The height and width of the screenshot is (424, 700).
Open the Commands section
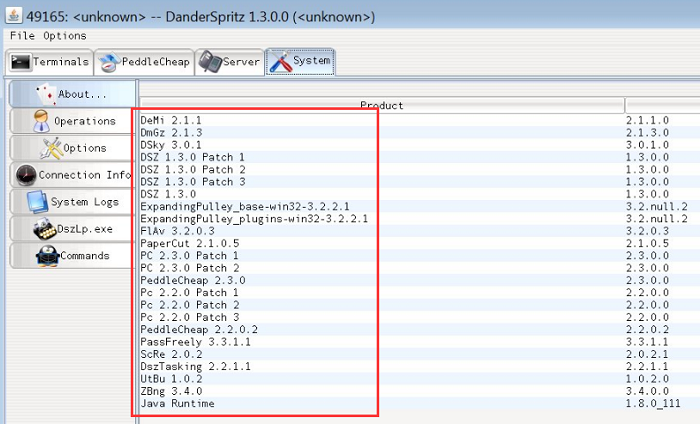coord(72,256)
